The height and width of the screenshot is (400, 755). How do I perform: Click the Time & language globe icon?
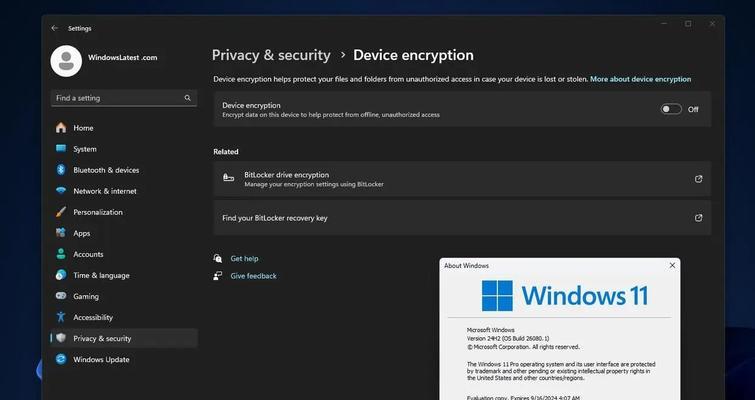click(61, 275)
